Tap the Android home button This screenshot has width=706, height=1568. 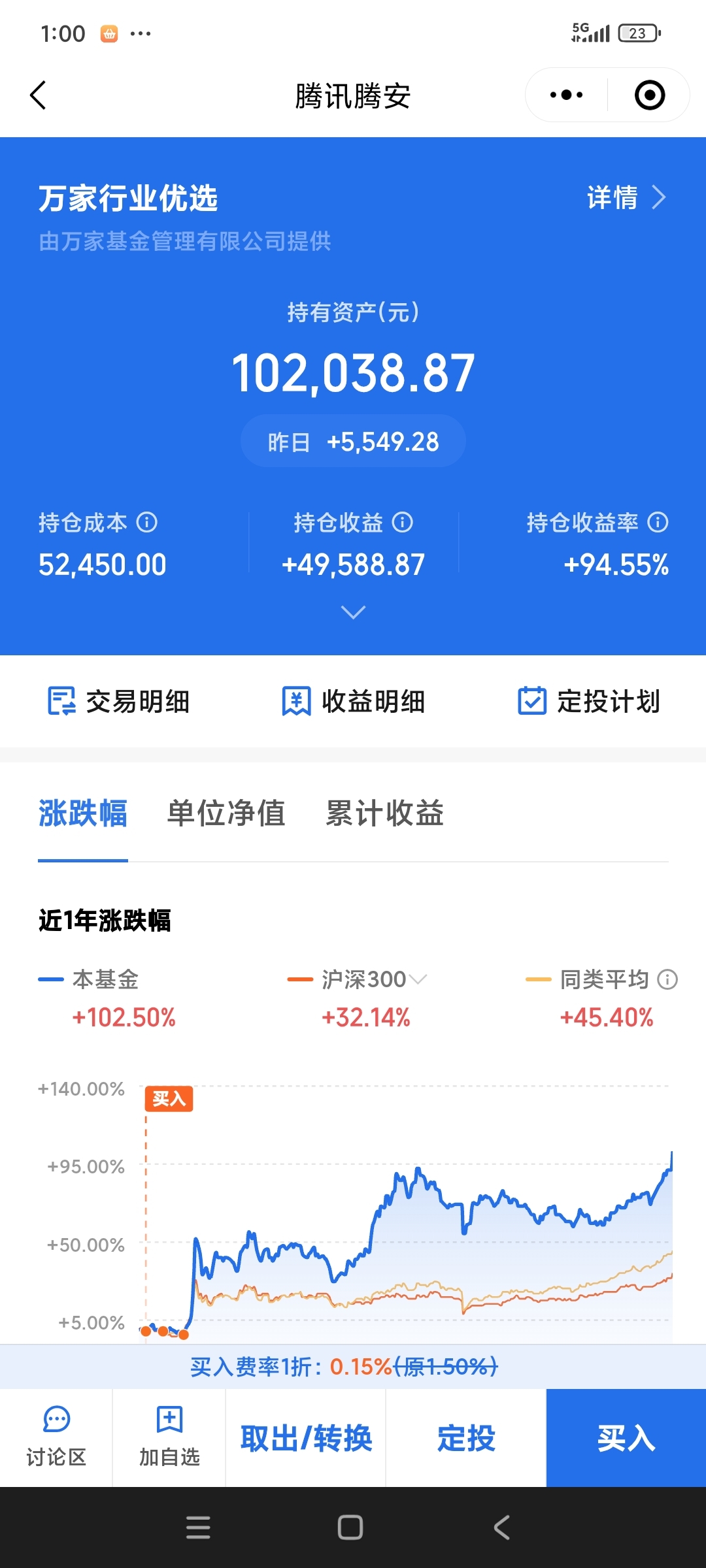tap(350, 1527)
